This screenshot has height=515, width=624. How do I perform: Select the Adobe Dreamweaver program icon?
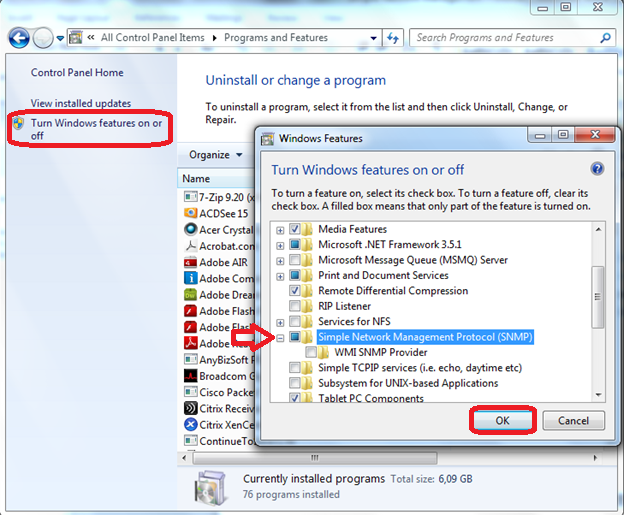[x=191, y=295]
